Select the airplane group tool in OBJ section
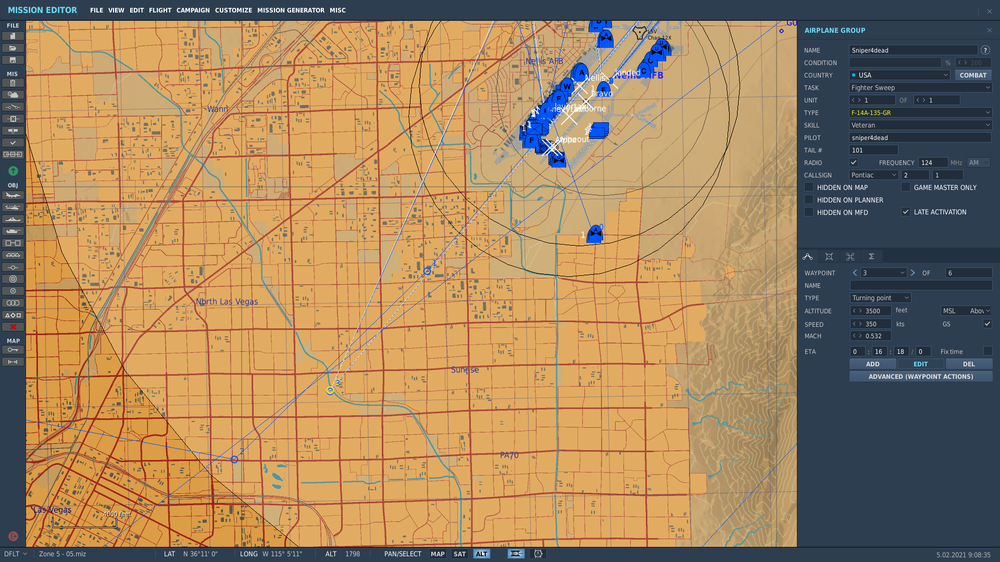 tap(13, 193)
